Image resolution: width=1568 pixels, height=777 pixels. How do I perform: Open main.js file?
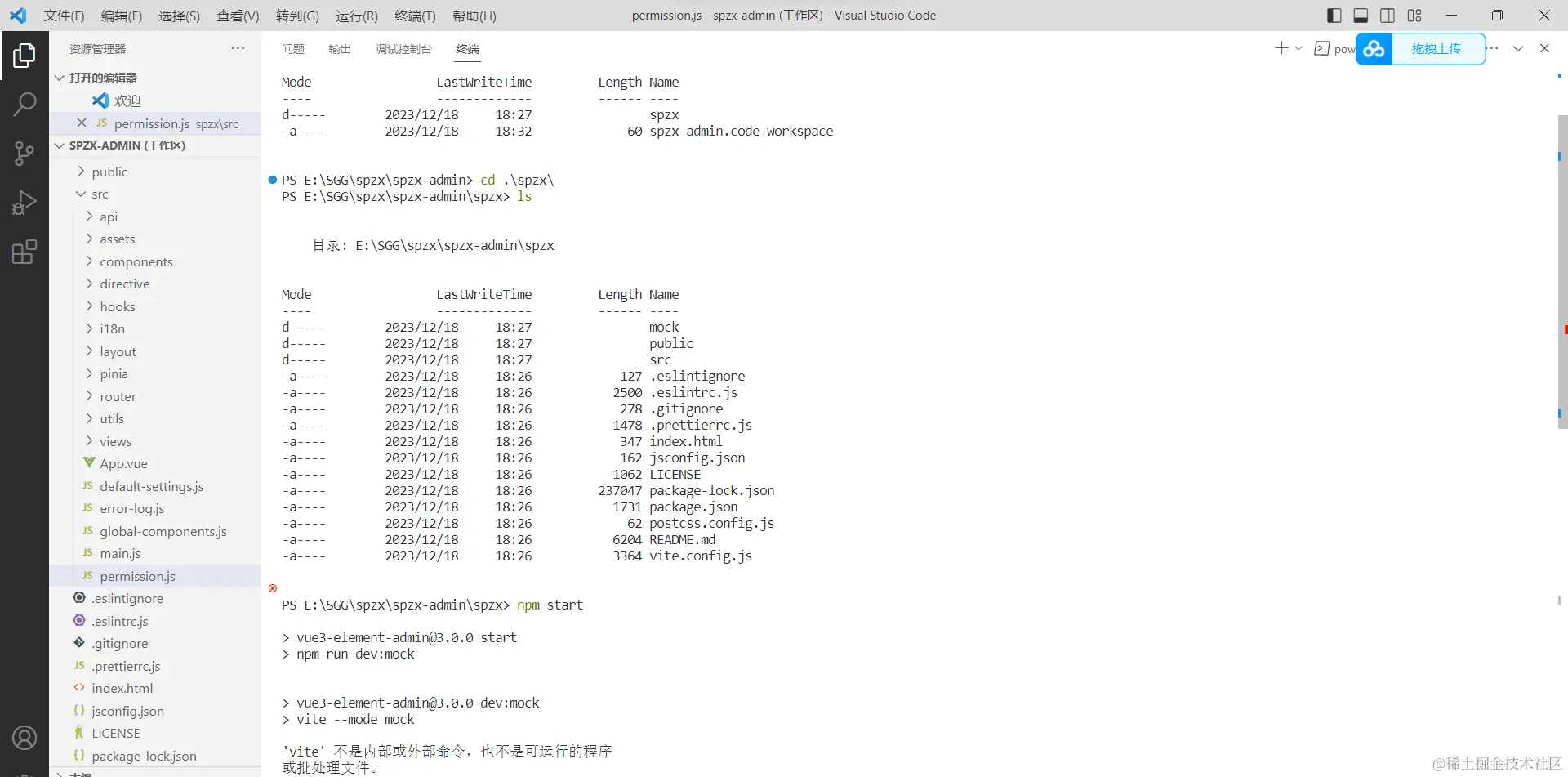point(155,553)
